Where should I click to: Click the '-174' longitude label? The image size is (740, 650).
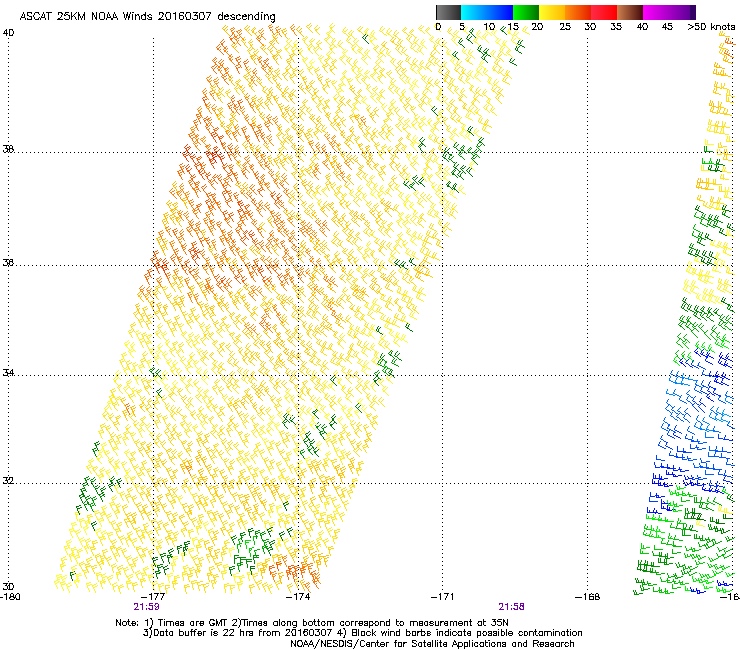pos(298,597)
